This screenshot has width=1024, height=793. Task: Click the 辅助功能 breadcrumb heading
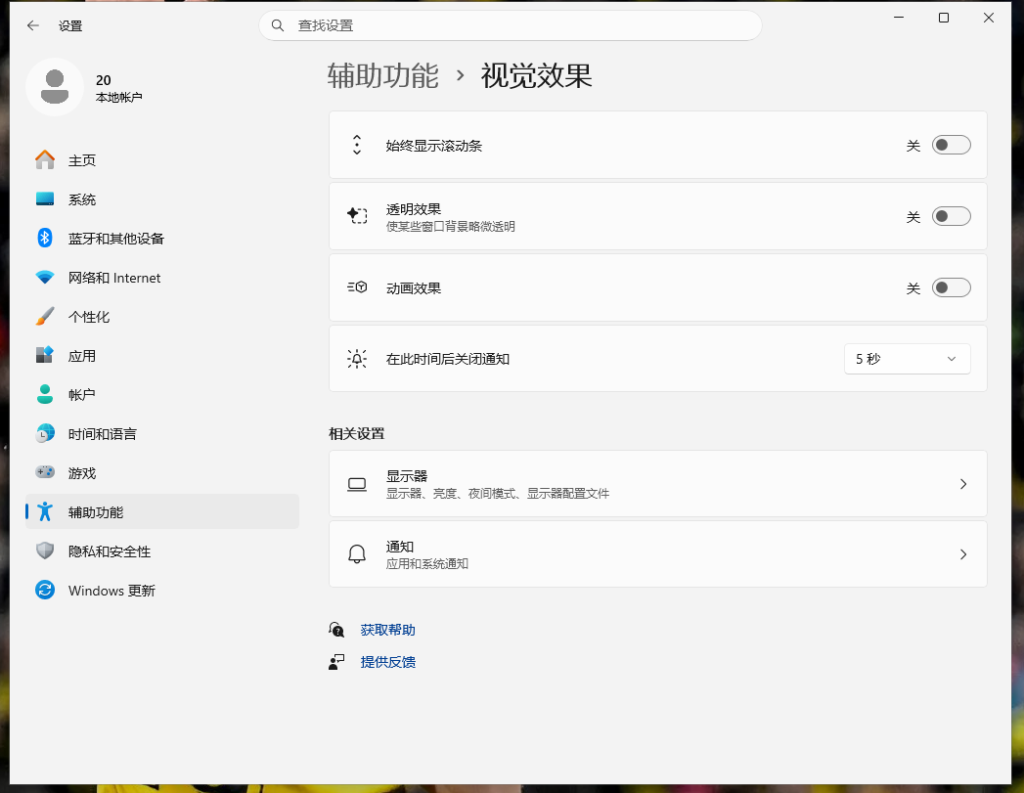383,76
